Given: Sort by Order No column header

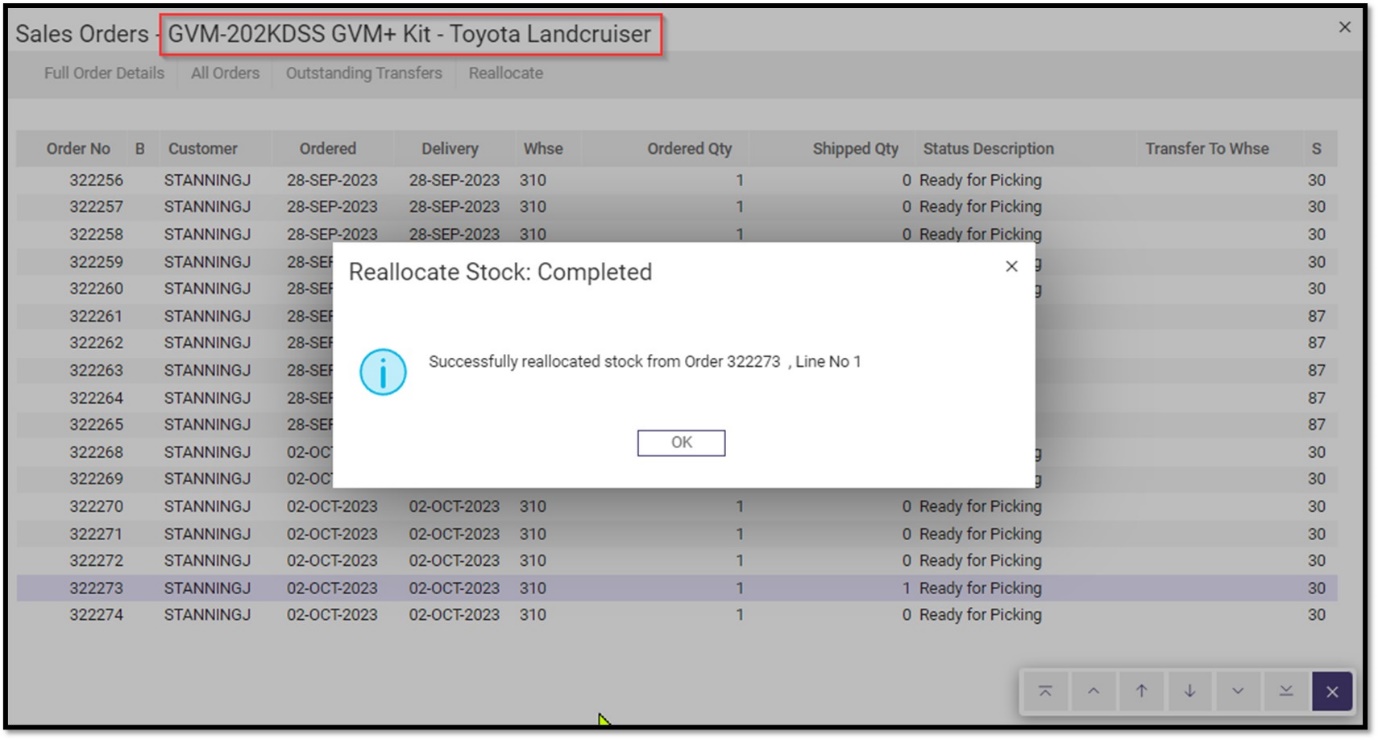Looking at the screenshot, I should pos(78,149).
